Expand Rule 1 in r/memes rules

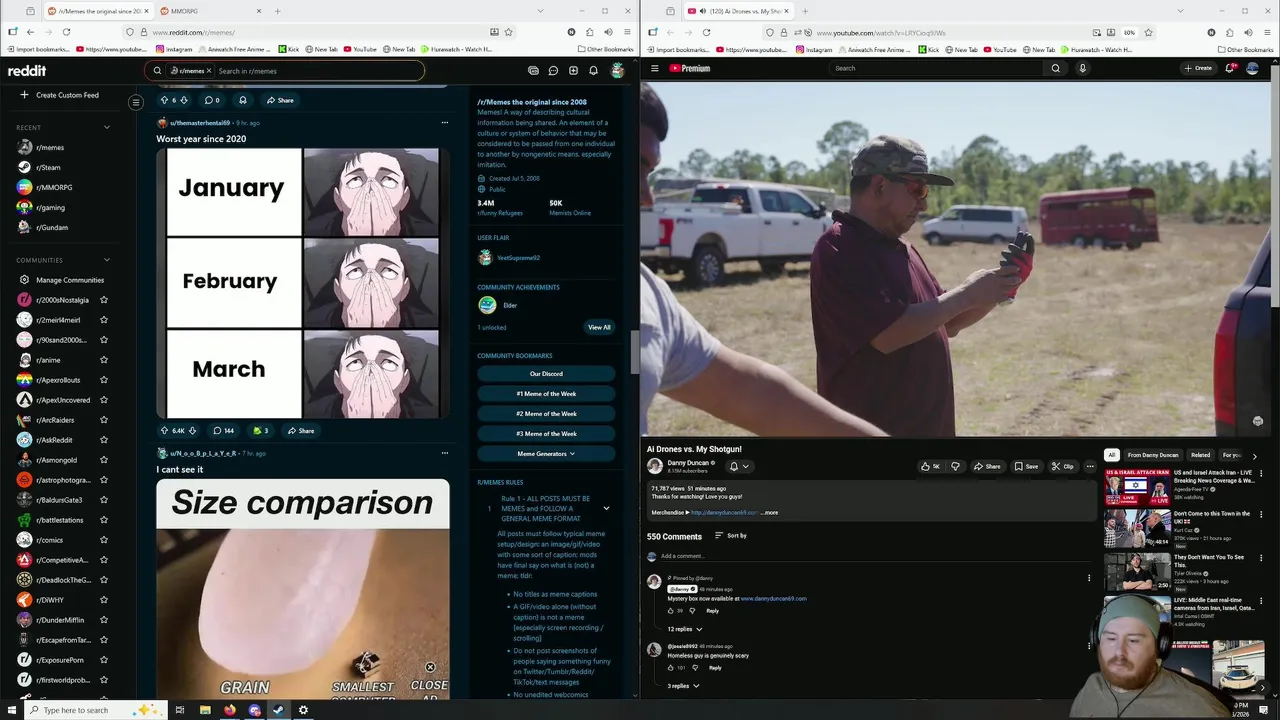coord(606,508)
